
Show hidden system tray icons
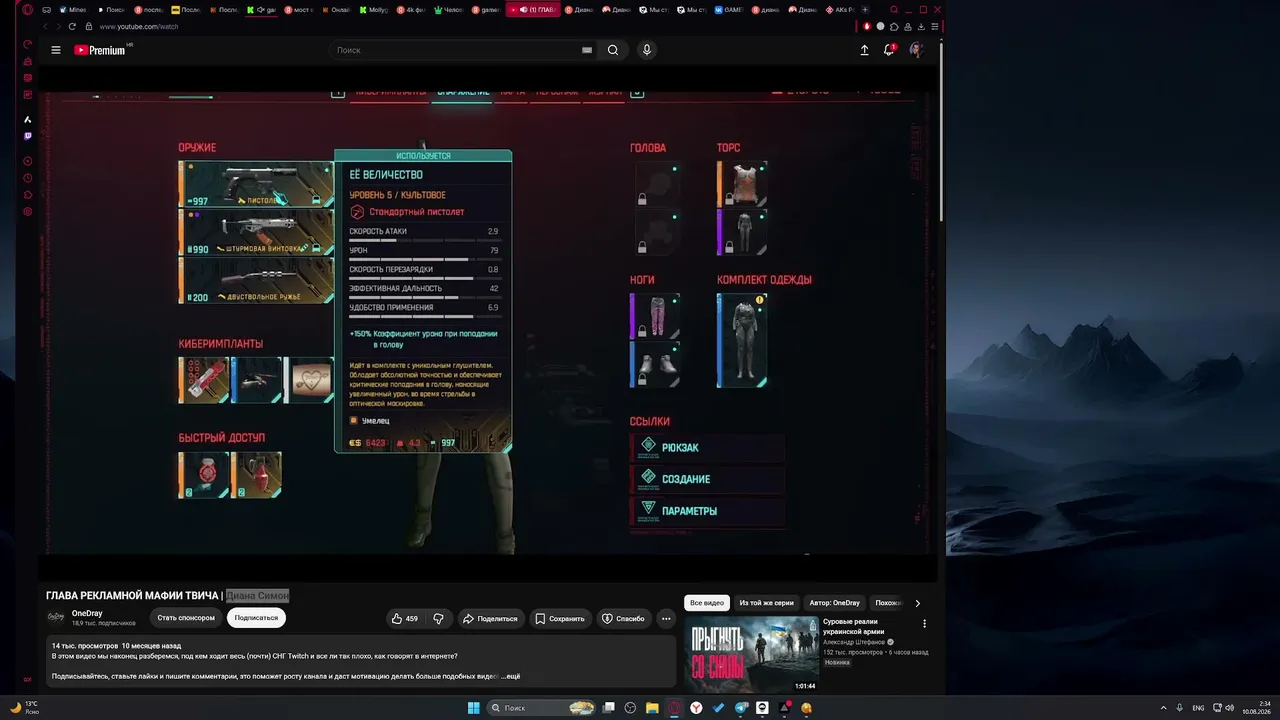pyautogui.click(x=1163, y=708)
